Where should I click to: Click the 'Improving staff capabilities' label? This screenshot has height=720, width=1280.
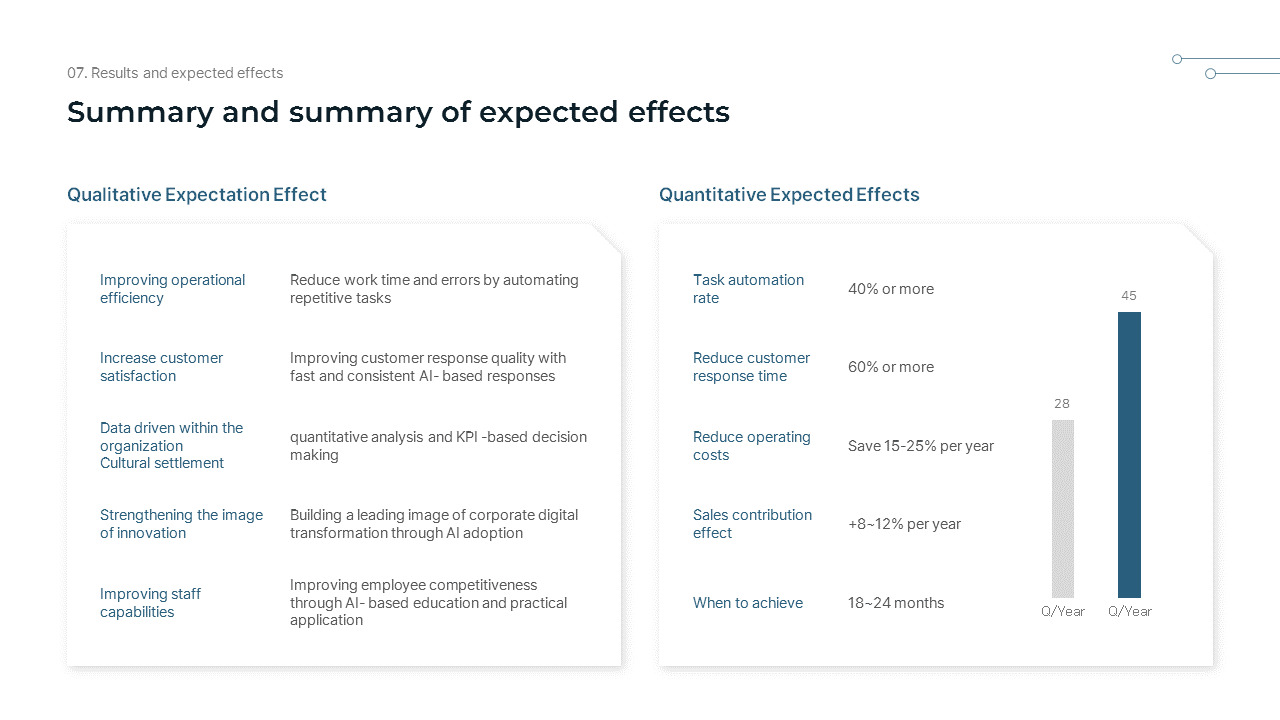point(150,603)
